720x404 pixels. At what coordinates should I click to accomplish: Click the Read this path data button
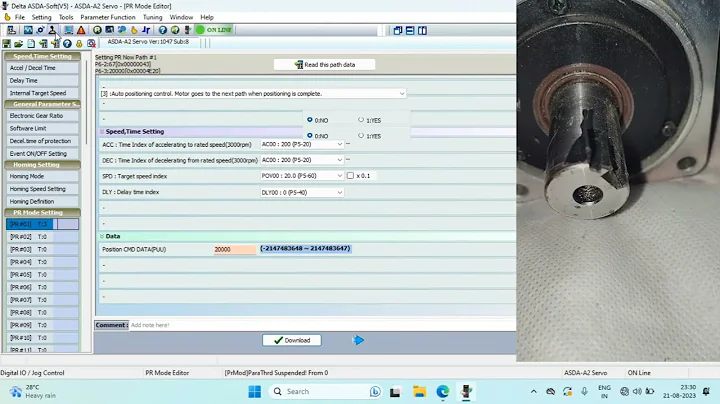click(324, 65)
